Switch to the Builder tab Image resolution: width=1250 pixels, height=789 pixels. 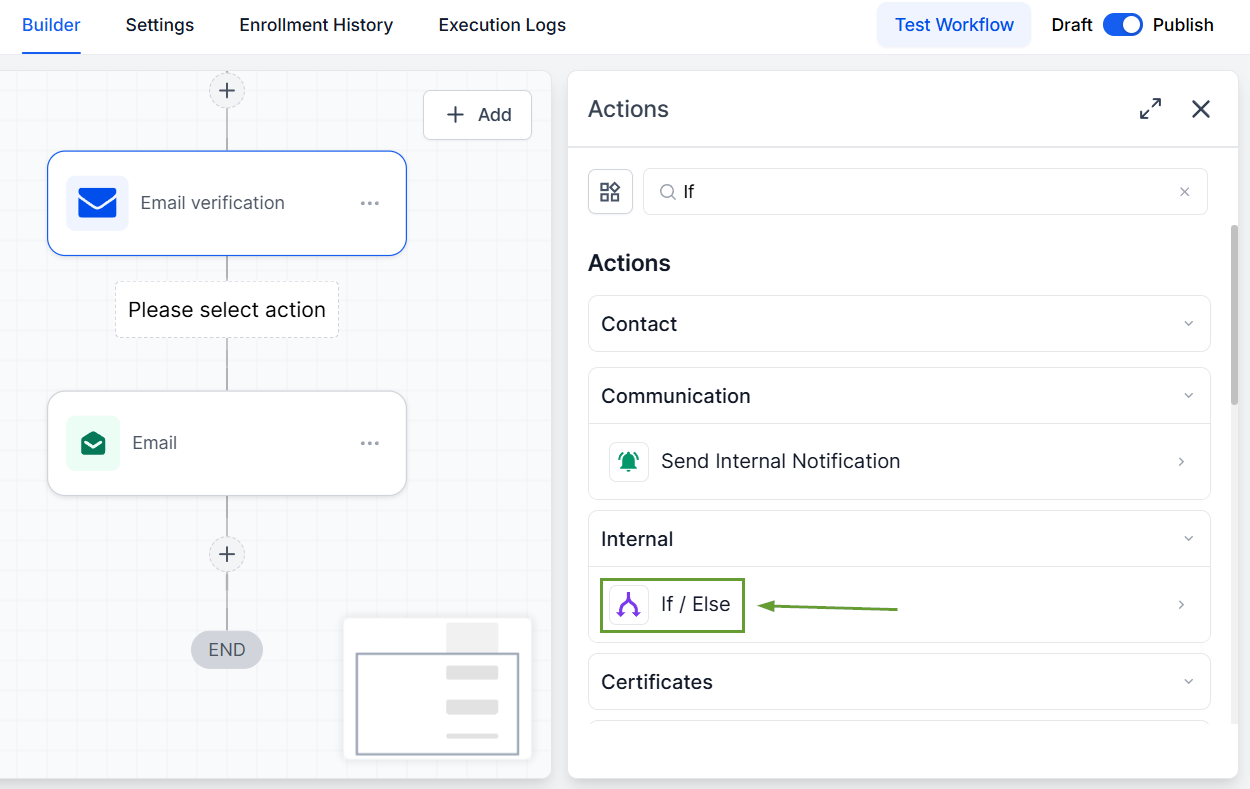coord(51,25)
